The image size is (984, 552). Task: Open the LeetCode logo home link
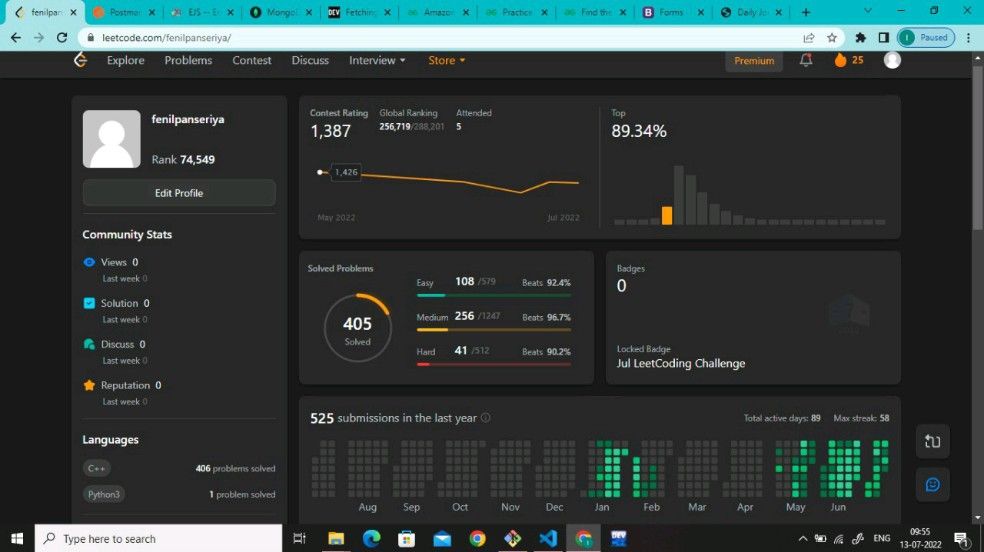pyautogui.click(x=80, y=60)
